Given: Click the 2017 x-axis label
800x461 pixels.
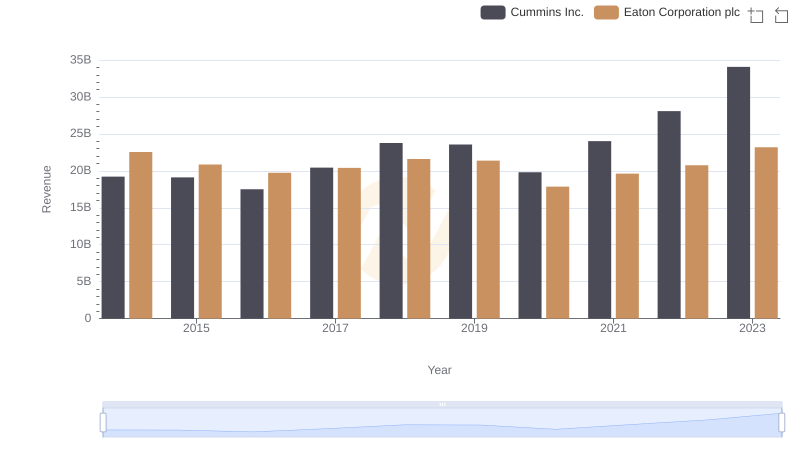Looking at the screenshot, I should [335, 328].
